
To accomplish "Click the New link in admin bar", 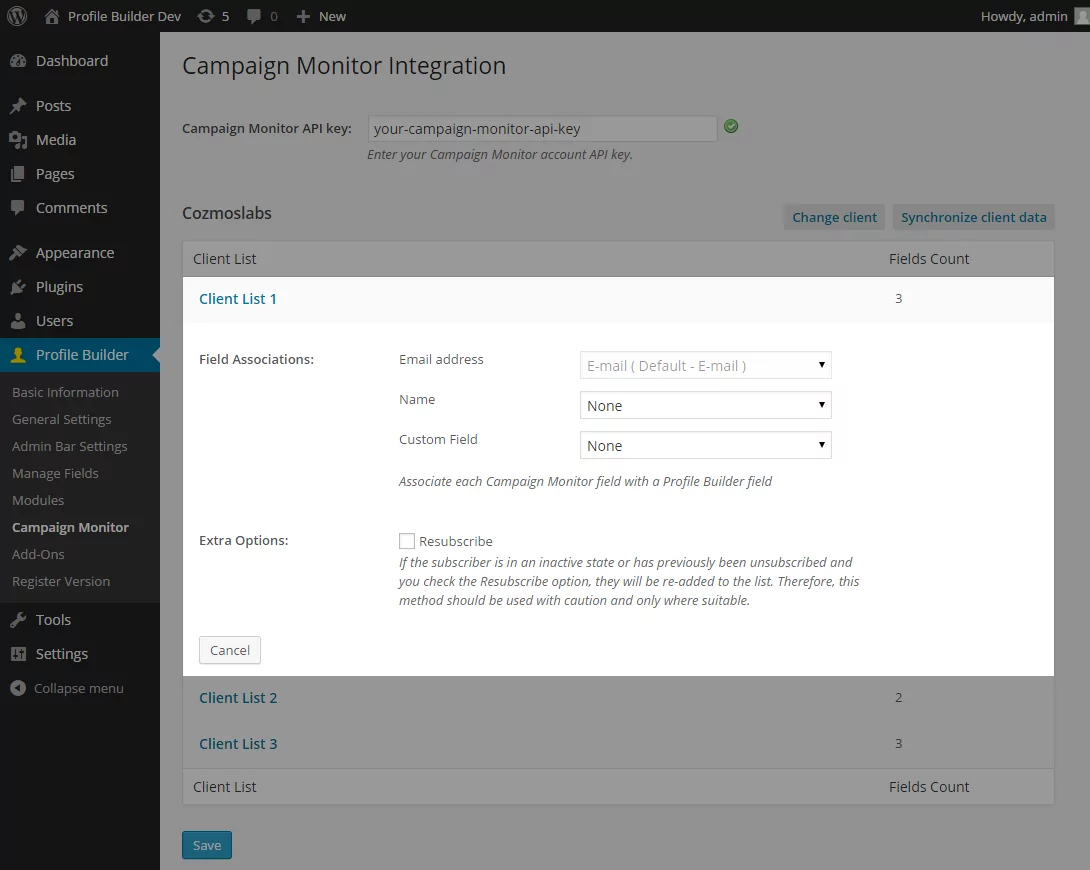I will [332, 16].
